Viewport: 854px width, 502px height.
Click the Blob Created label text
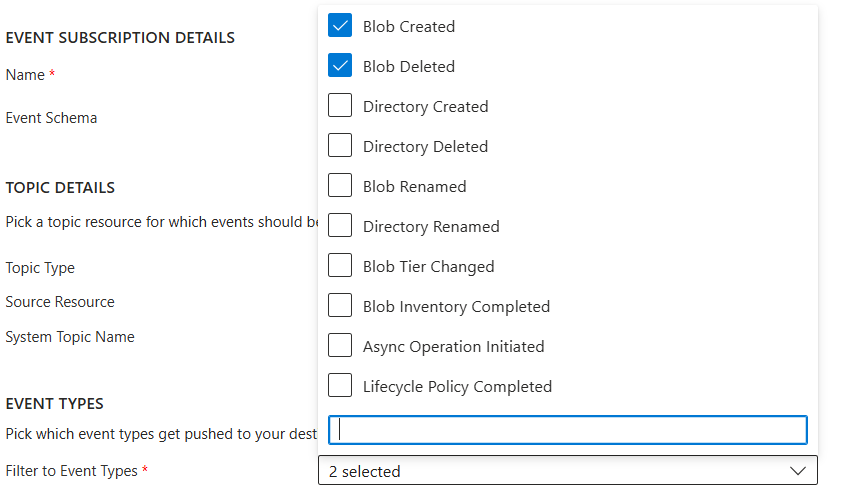coord(408,27)
